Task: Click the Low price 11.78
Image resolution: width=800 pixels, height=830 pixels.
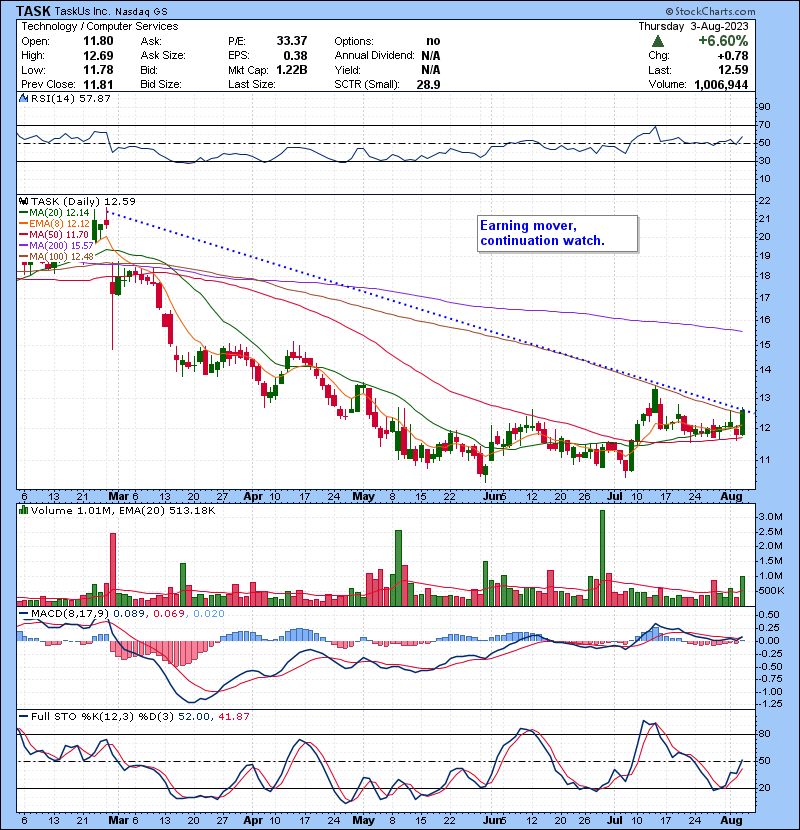Action: click(98, 70)
